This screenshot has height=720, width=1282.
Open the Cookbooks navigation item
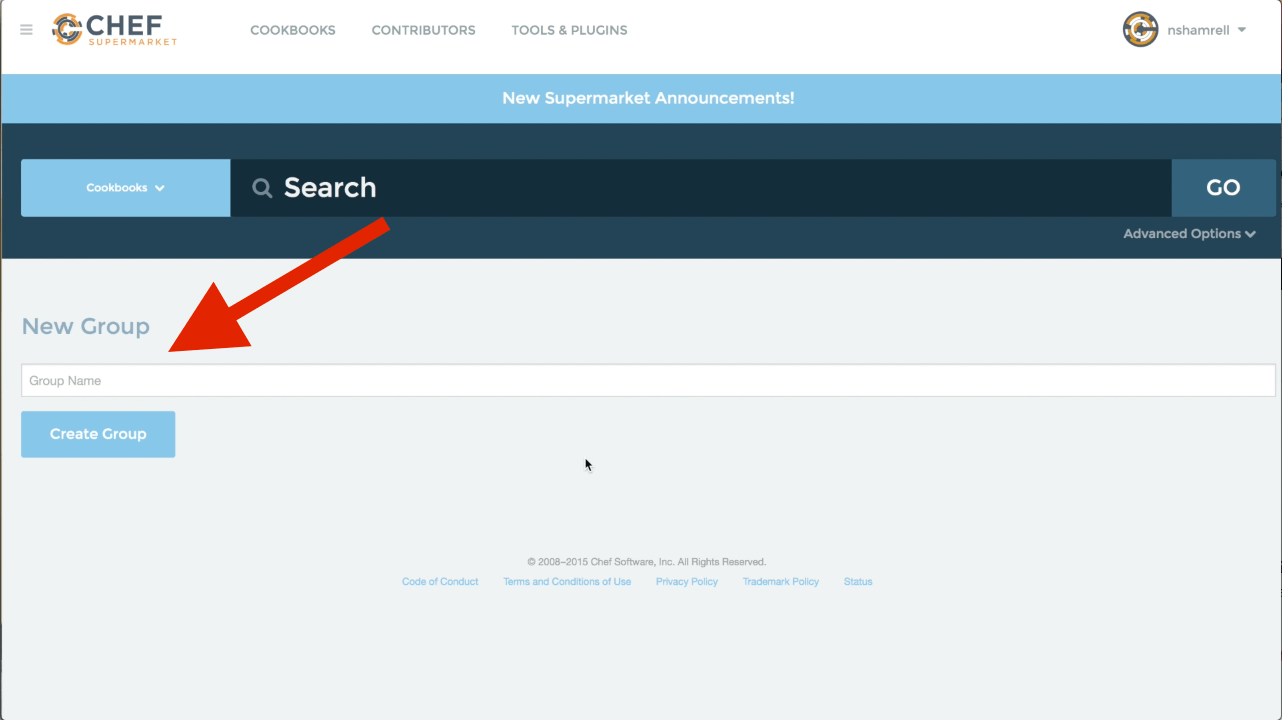(x=292, y=30)
